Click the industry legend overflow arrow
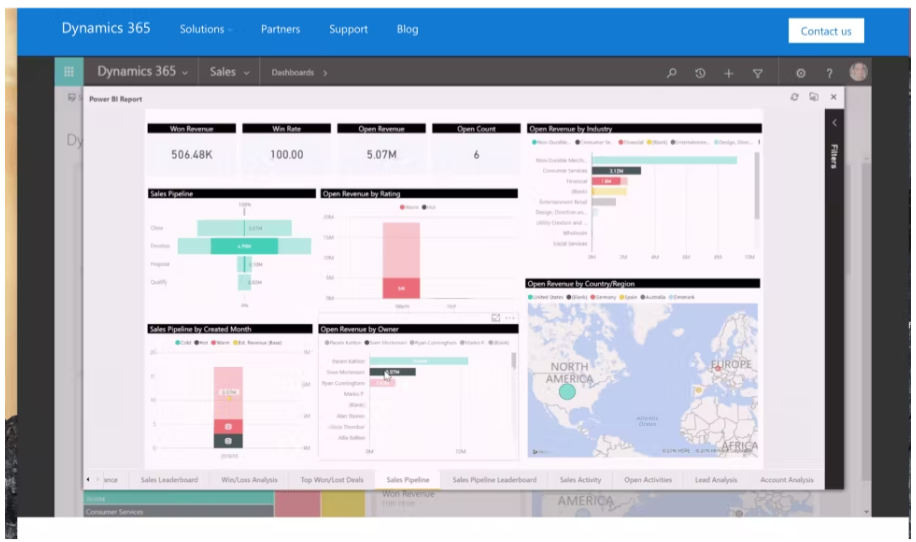 tap(759, 143)
